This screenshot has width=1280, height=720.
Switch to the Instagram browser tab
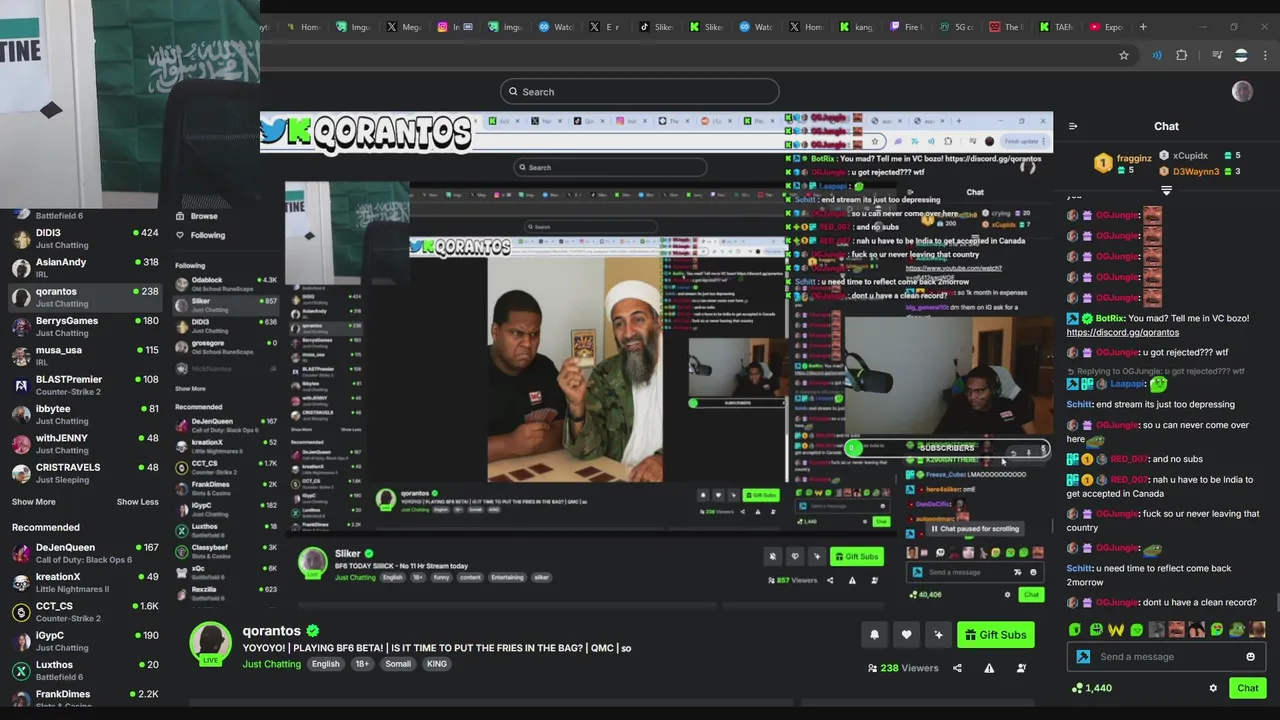(456, 27)
